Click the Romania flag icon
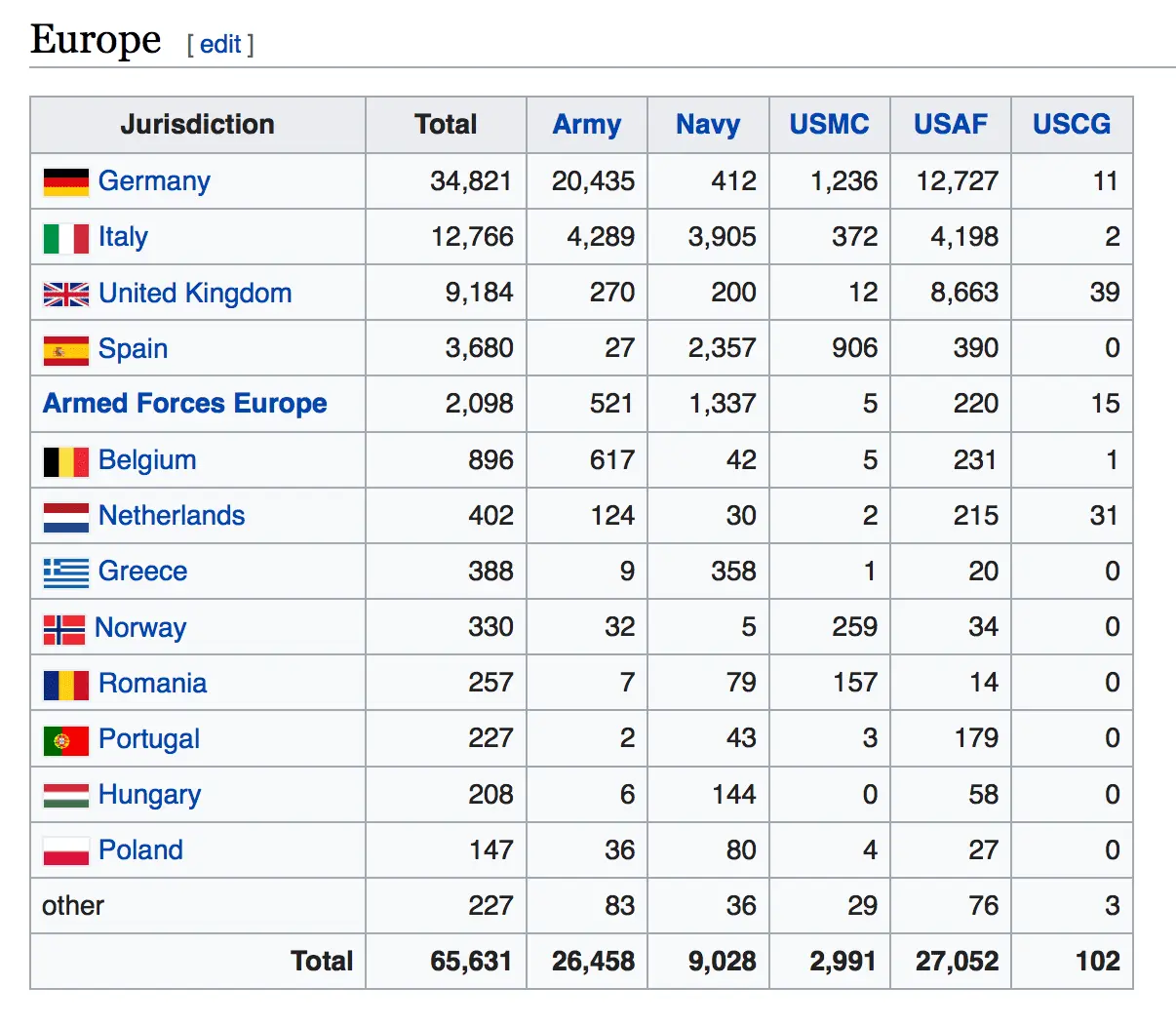Screen dimensions: 1176x1026 coord(65,685)
